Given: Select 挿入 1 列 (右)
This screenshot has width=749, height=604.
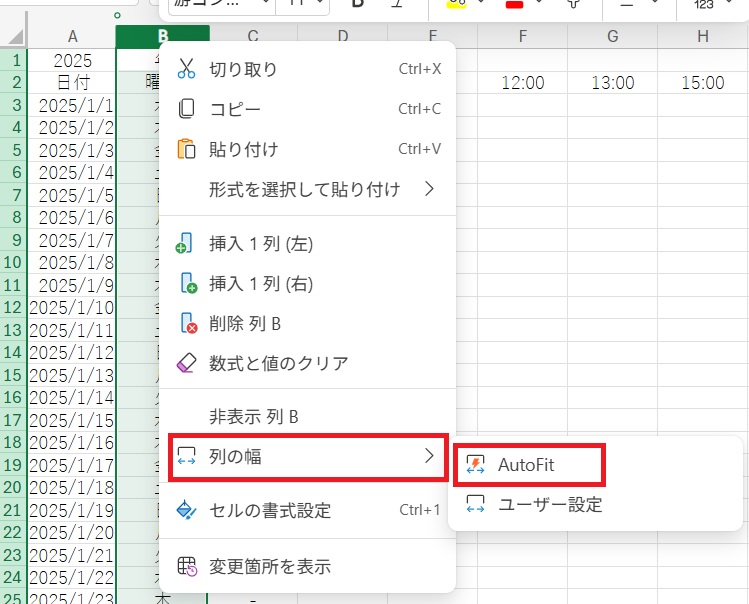Looking at the screenshot, I should [x=307, y=284].
